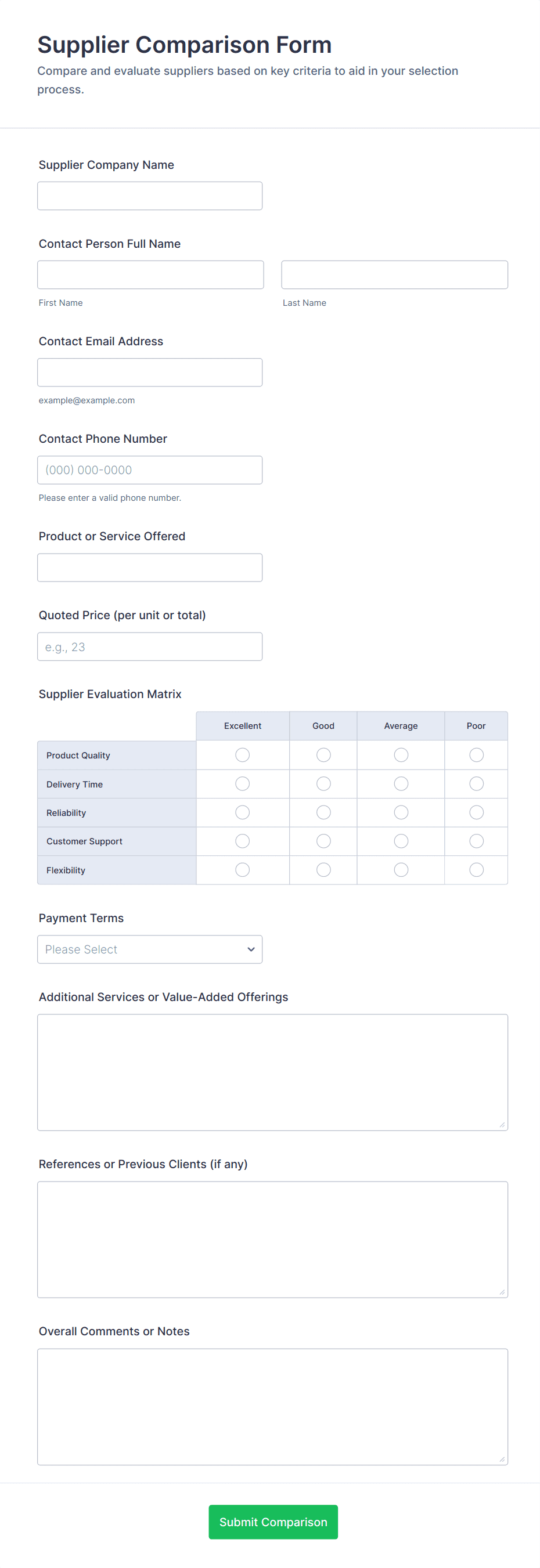Viewport: 540px width, 1568px height.
Task: Focus the First Name input box
Action: click(150, 275)
